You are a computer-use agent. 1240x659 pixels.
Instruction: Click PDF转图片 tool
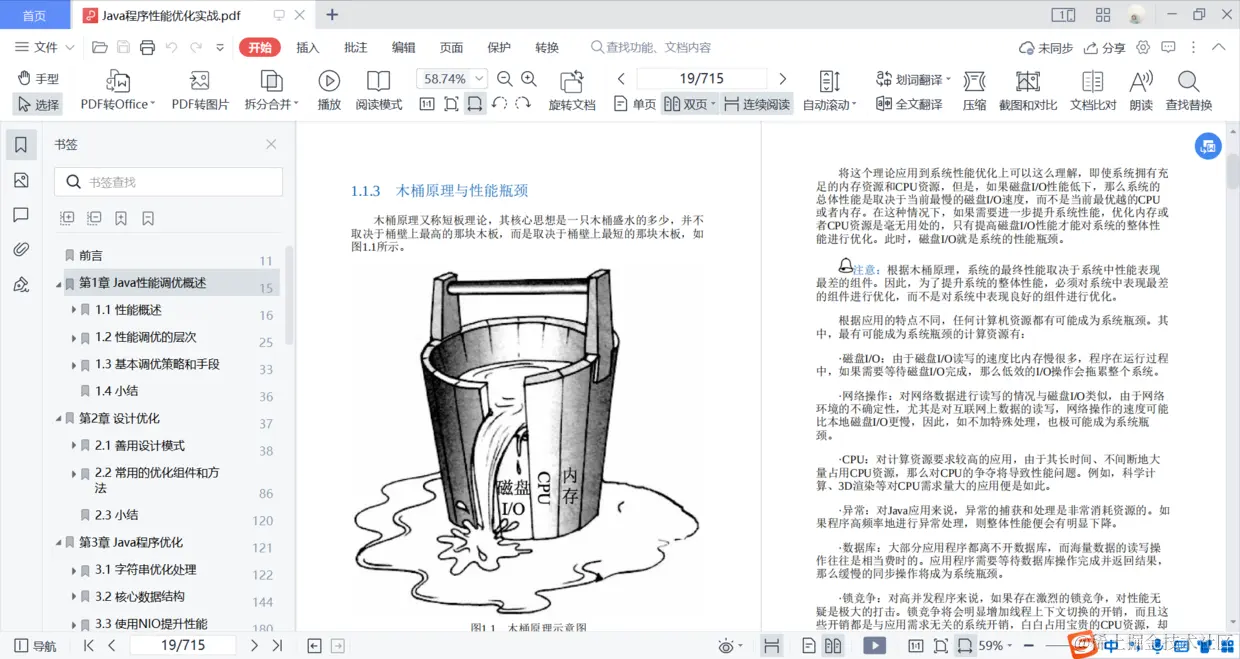pos(200,91)
